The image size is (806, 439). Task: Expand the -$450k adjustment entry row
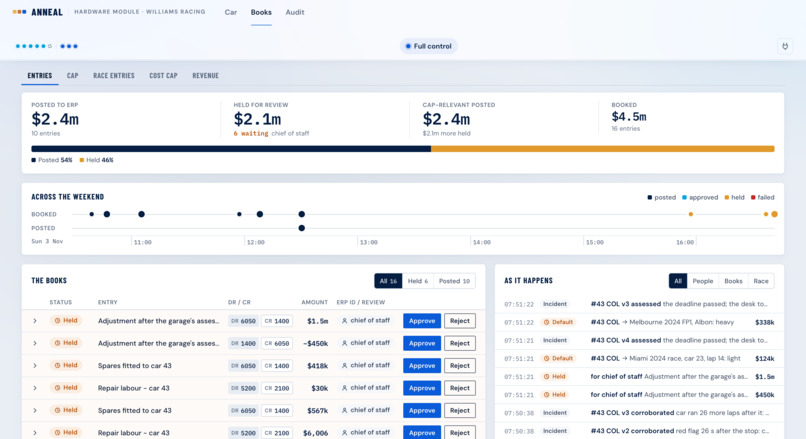pyautogui.click(x=35, y=343)
